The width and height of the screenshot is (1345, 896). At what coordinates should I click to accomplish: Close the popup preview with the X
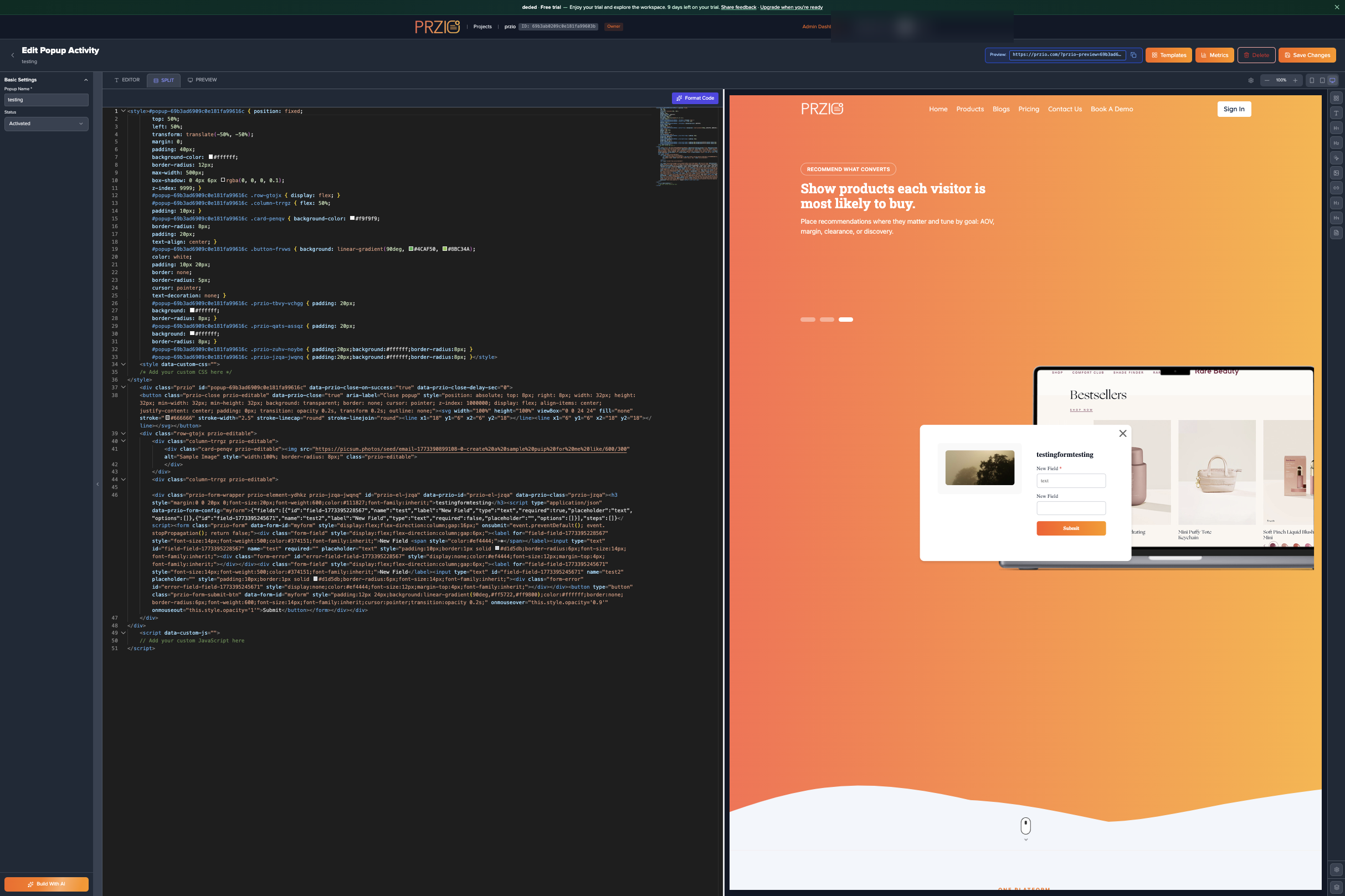point(1123,434)
